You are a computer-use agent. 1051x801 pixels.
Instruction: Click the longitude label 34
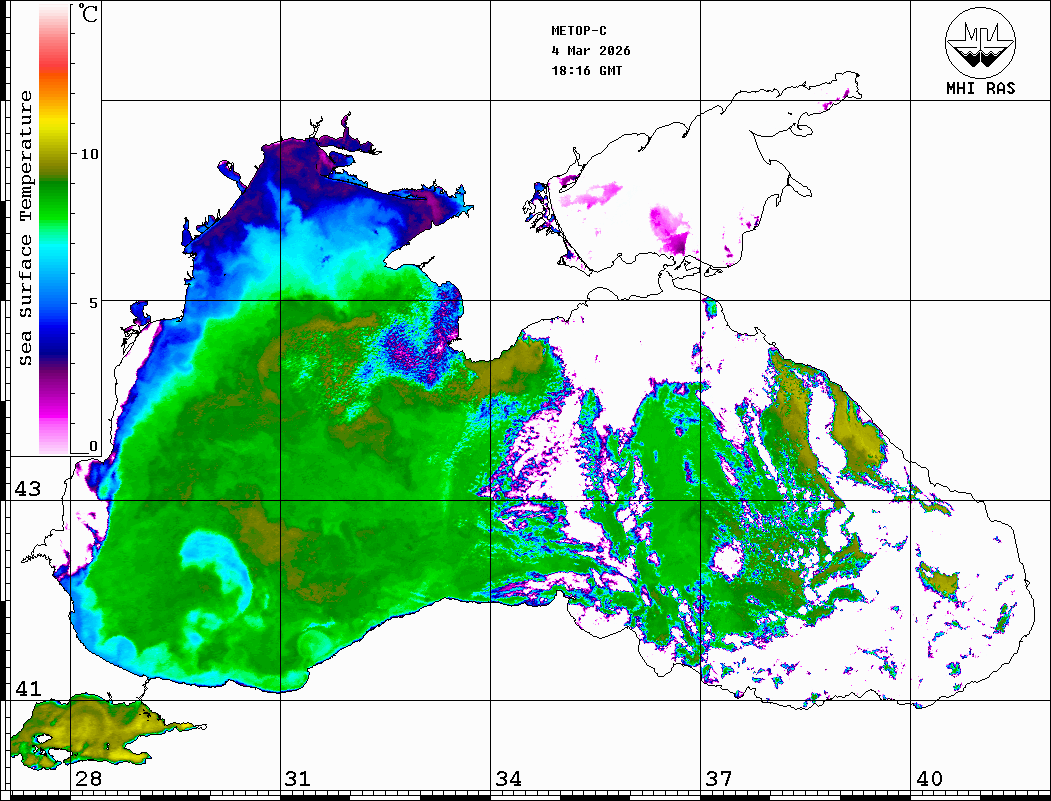pyautogui.click(x=509, y=779)
